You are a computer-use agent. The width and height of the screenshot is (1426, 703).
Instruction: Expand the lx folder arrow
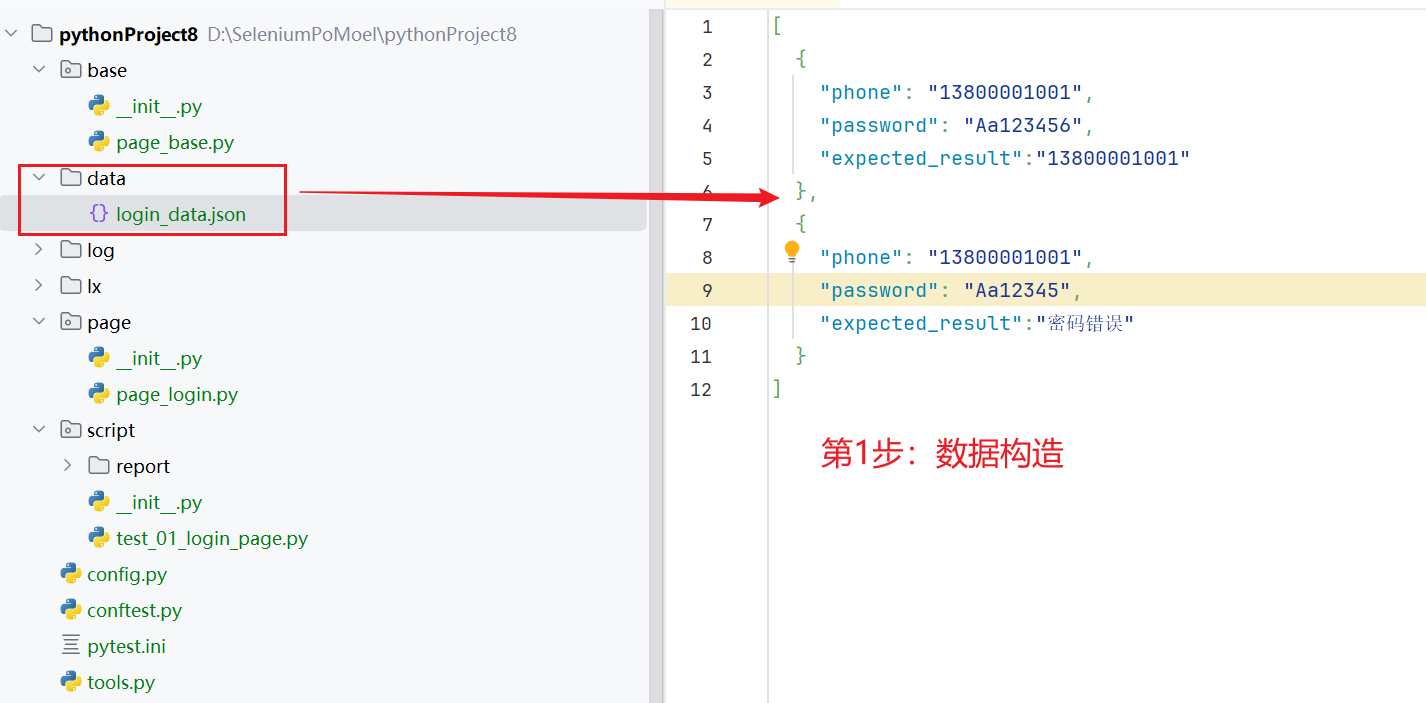pyautogui.click(x=39, y=286)
